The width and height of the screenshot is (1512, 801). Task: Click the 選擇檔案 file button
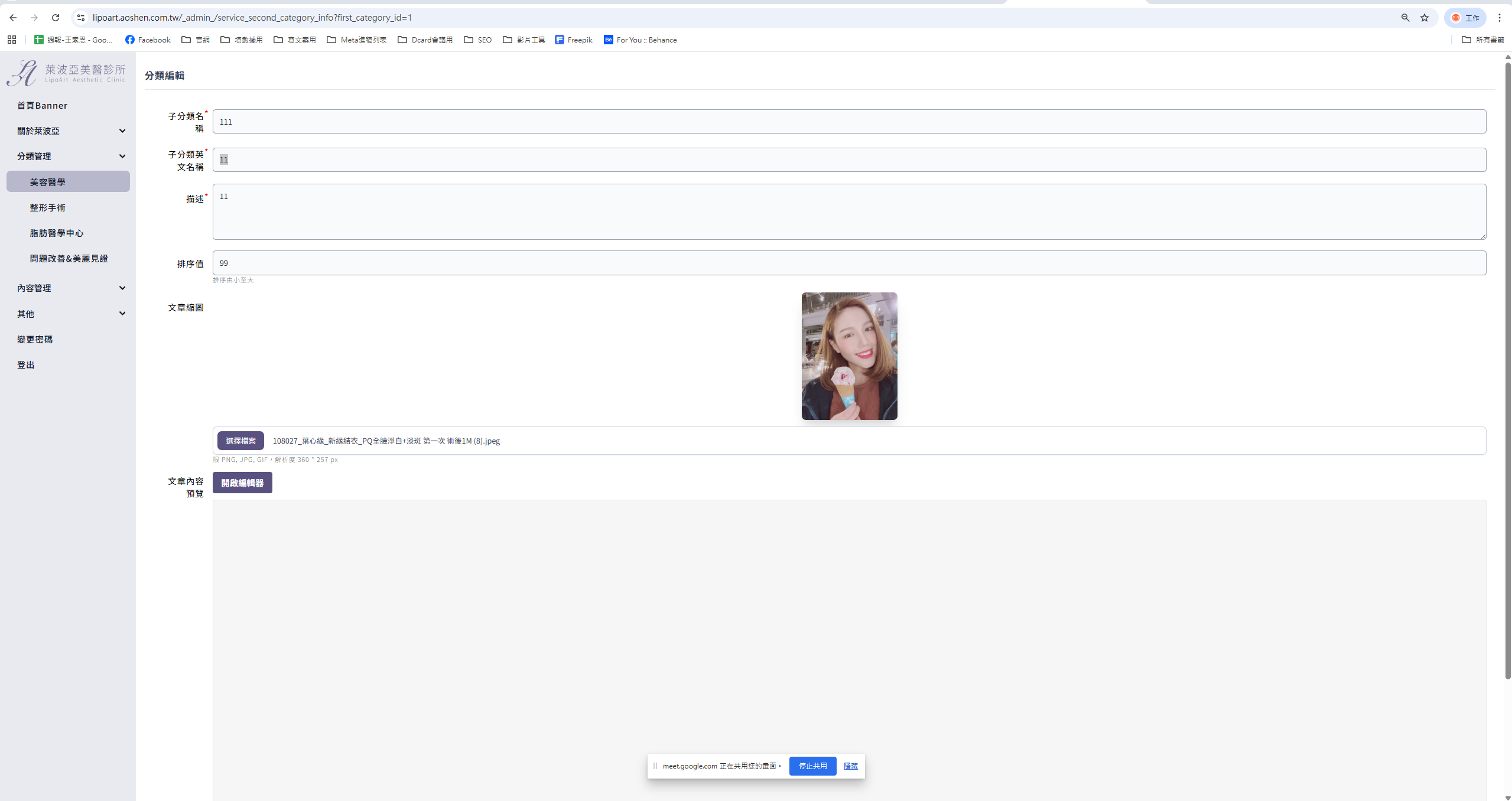pos(240,441)
